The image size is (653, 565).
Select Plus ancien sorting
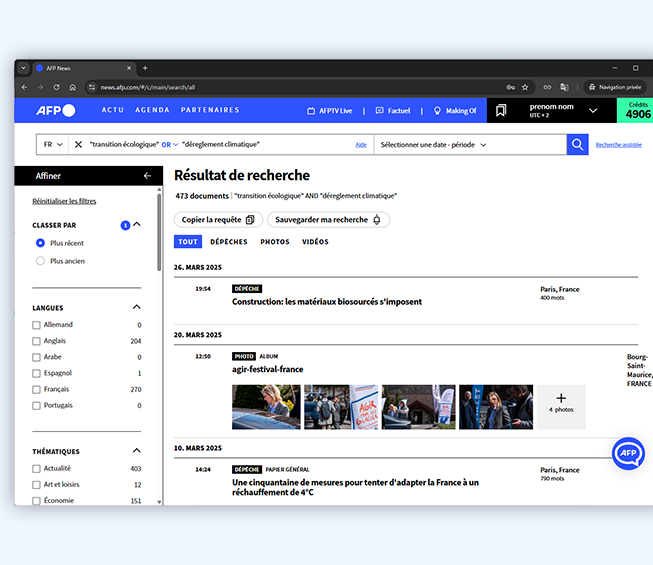coord(40,261)
